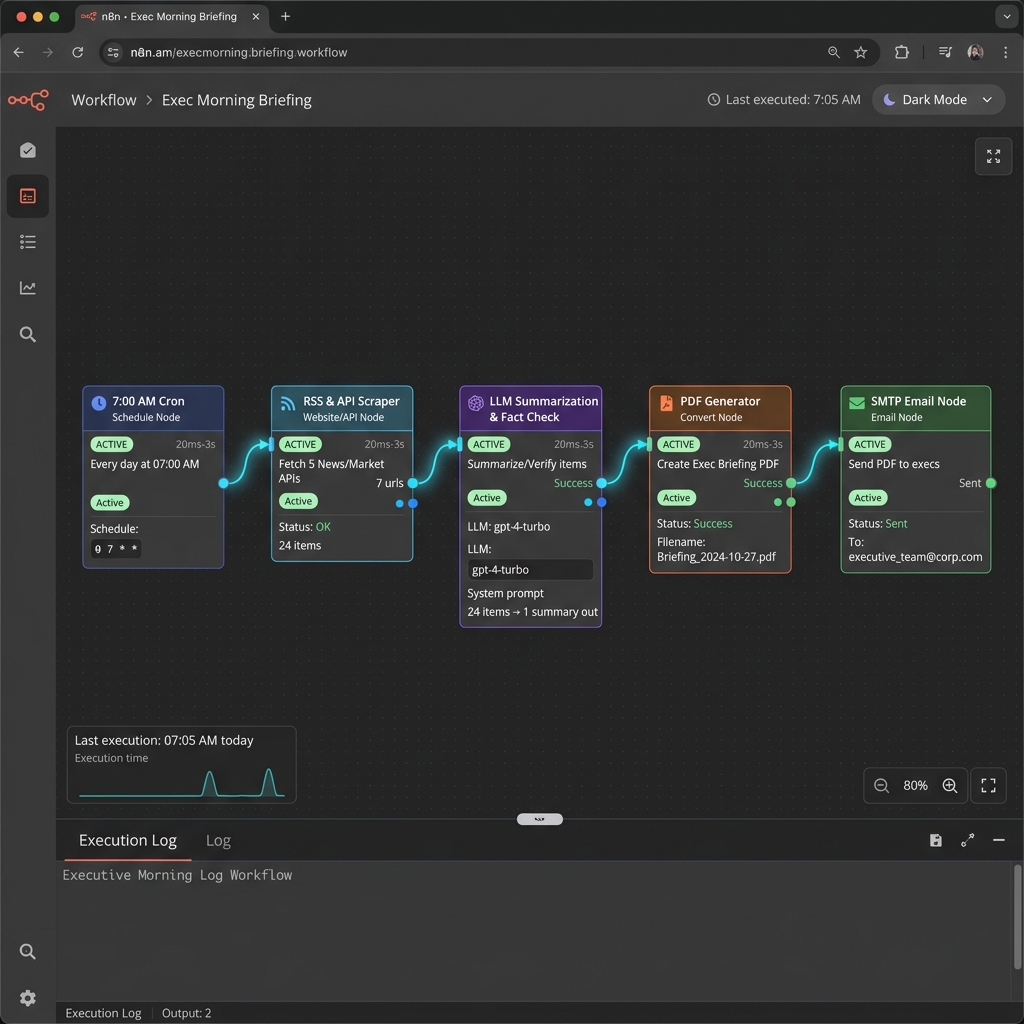Click the execution log scrollbar

[1017, 917]
